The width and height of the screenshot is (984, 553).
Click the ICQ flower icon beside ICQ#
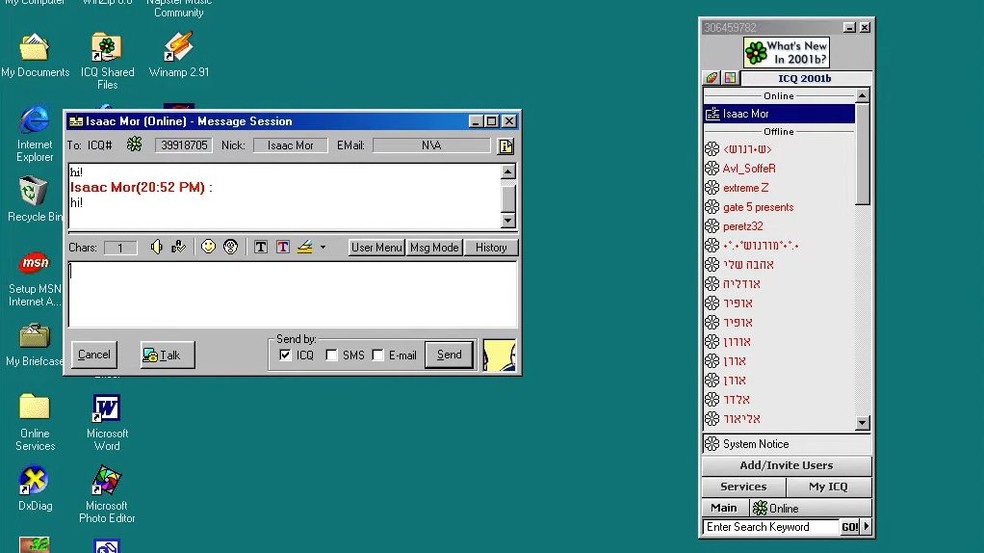134,145
